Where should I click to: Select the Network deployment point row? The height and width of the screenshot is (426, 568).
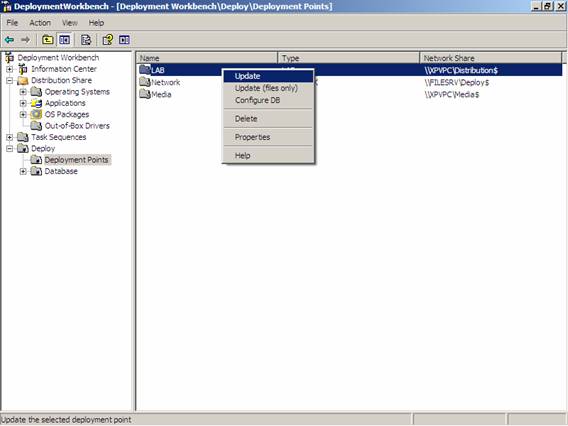coord(350,82)
